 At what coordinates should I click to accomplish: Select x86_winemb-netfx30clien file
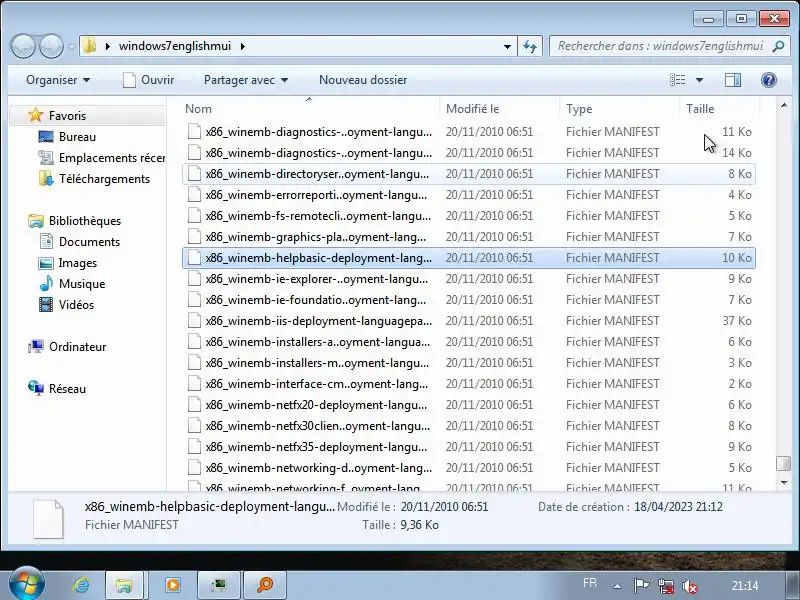[x=468, y=426]
